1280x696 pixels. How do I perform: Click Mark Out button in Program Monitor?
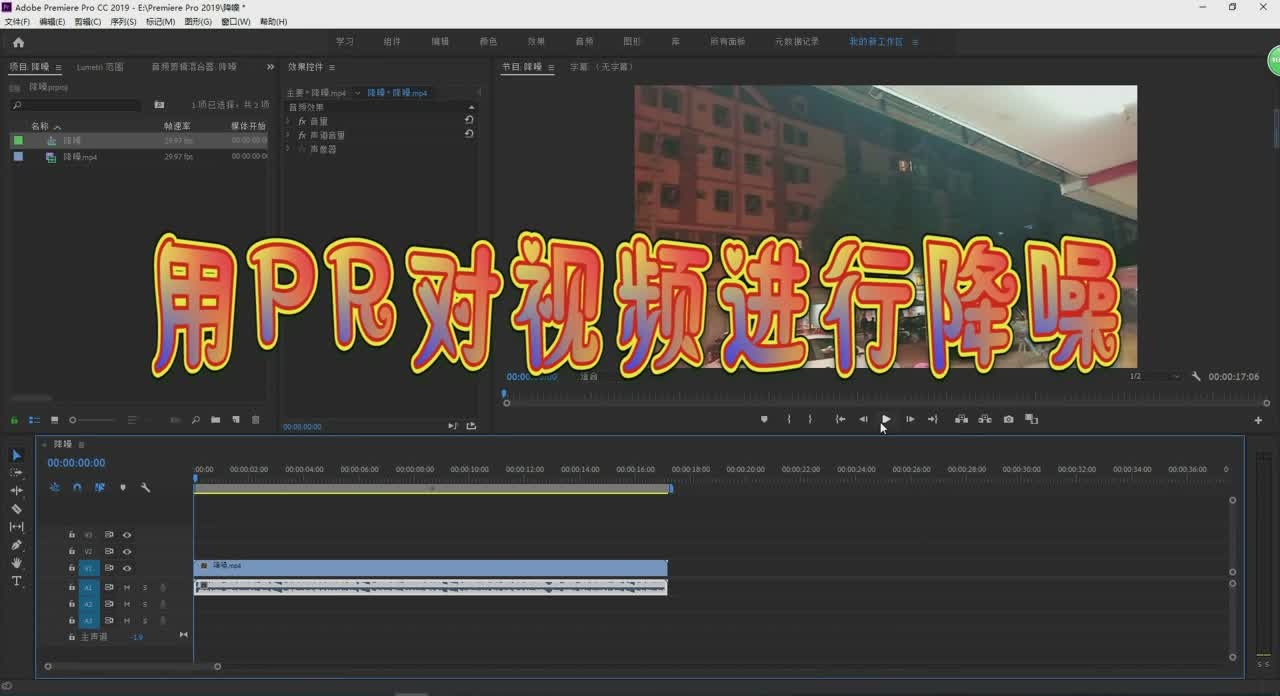coord(810,419)
